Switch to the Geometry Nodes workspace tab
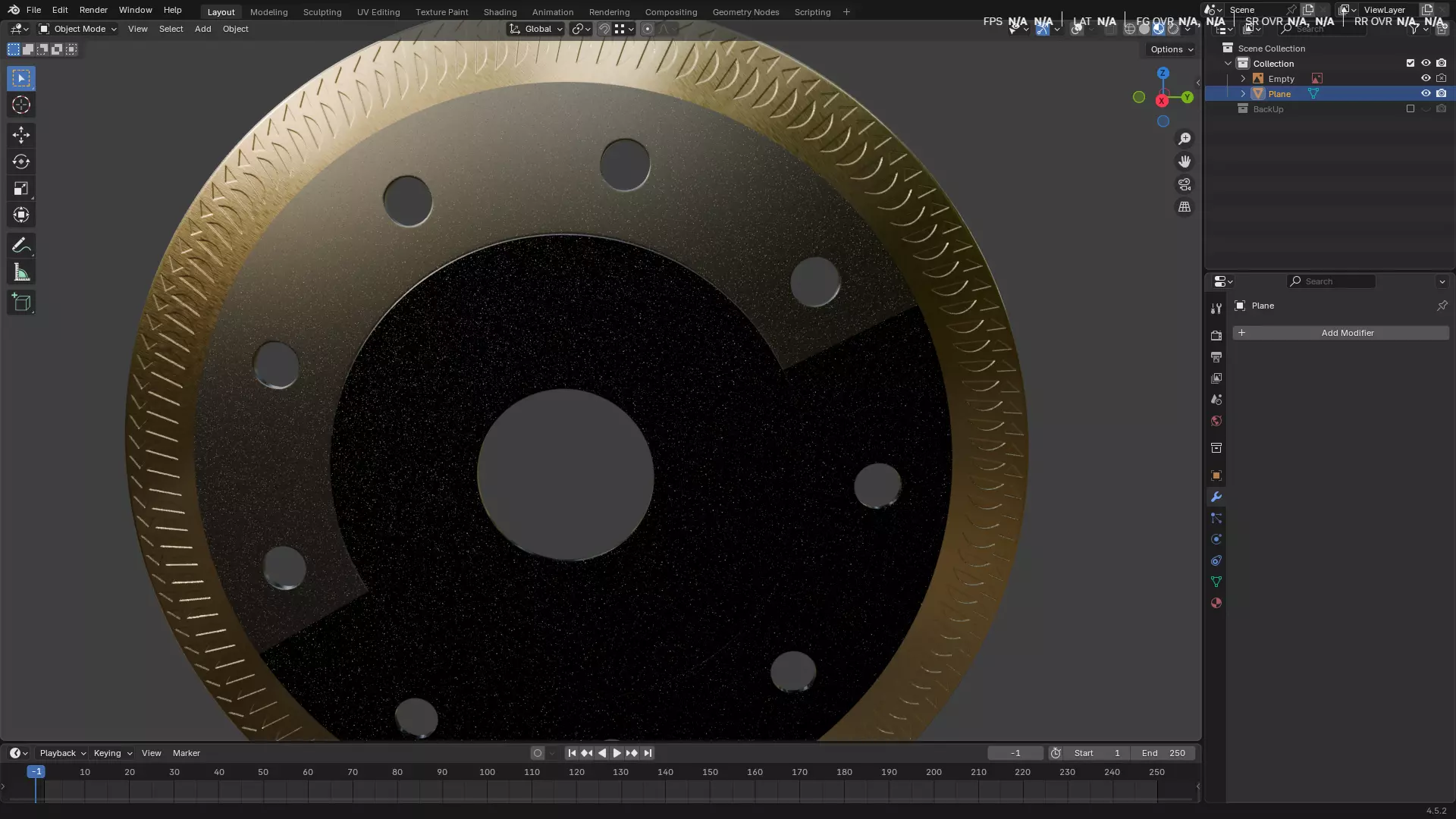 [745, 12]
